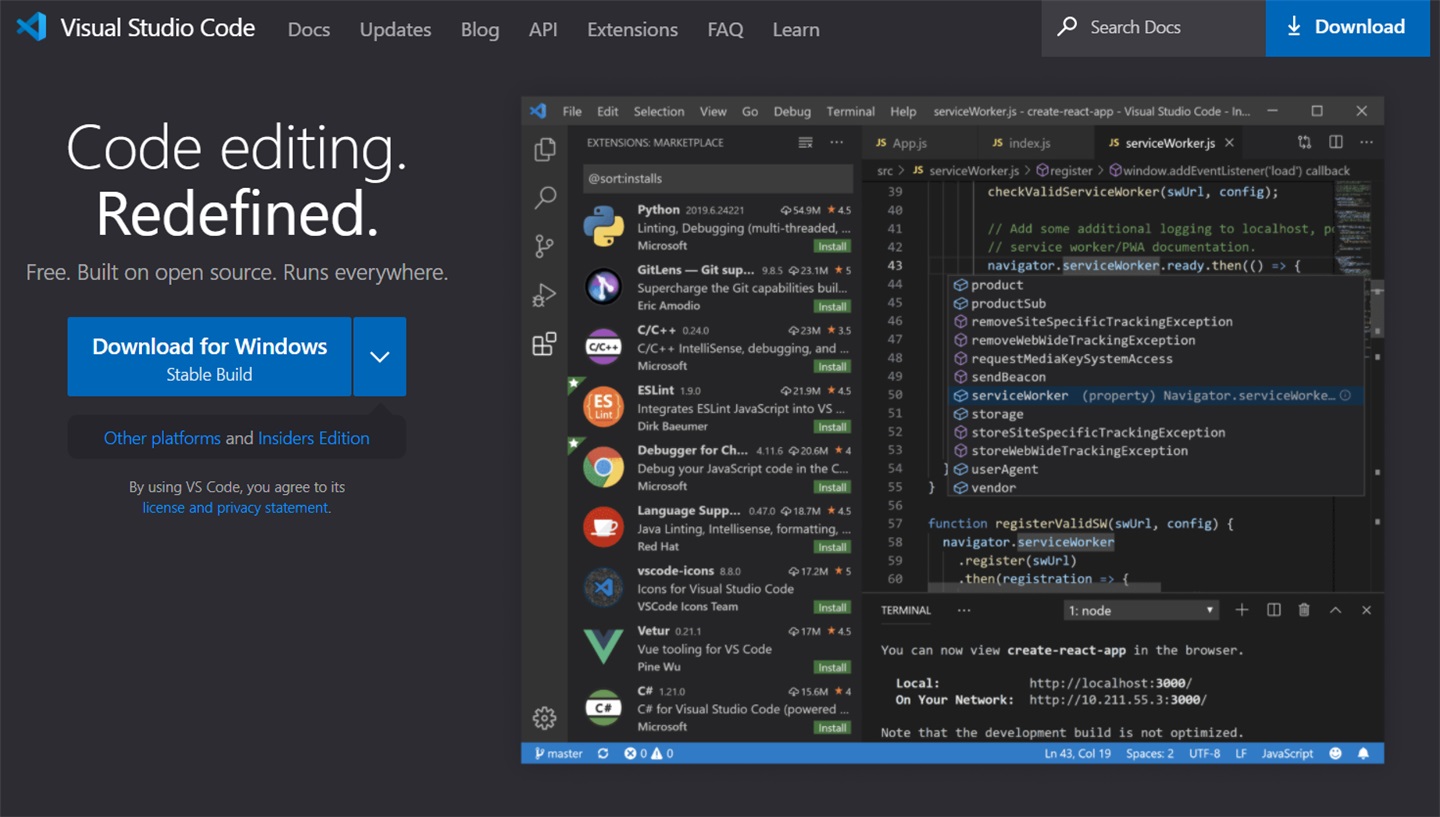Open the Manage settings gear icon
The height and width of the screenshot is (817, 1440).
pyautogui.click(x=544, y=718)
